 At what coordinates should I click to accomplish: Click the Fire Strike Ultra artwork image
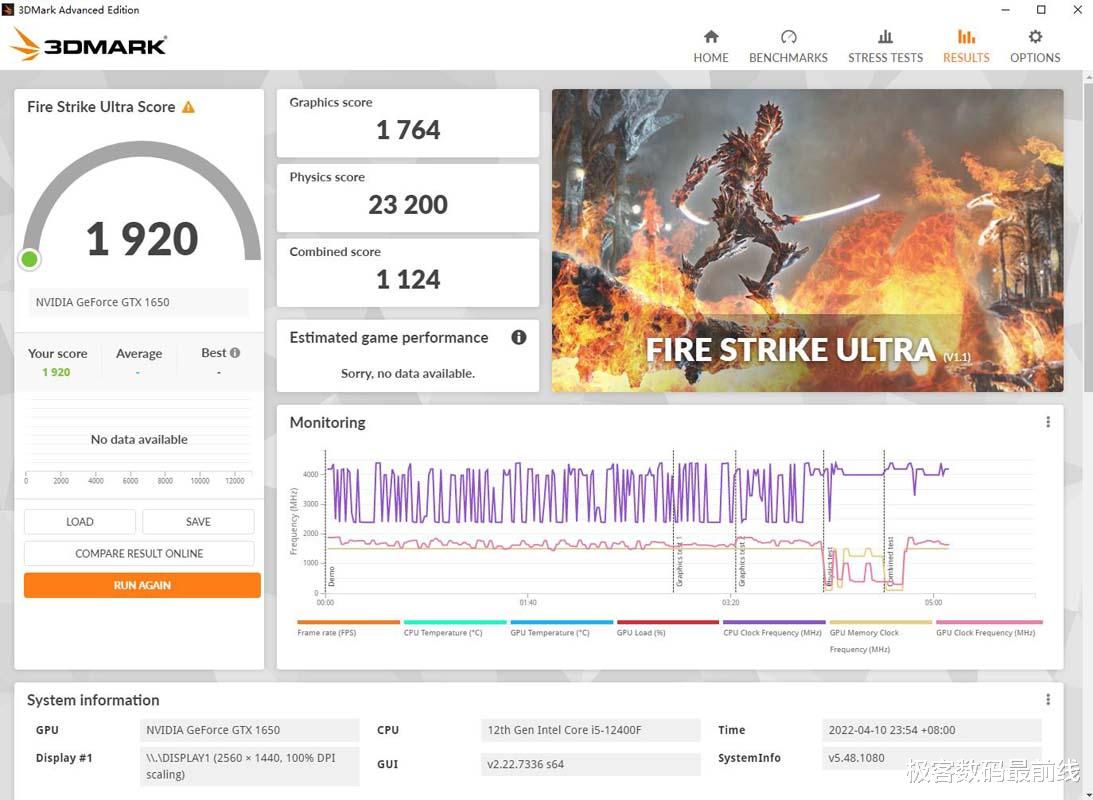[807, 240]
